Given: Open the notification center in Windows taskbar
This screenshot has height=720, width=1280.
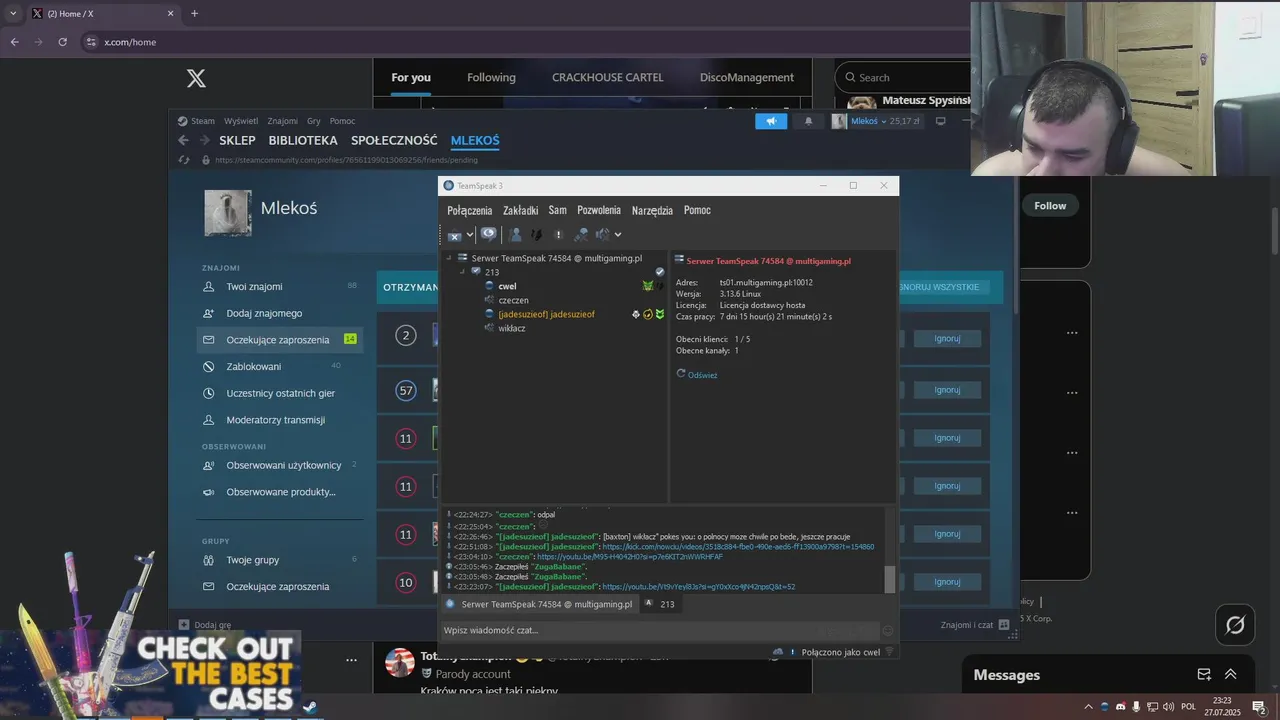Looking at the screenshot, I should (1260, 707).
